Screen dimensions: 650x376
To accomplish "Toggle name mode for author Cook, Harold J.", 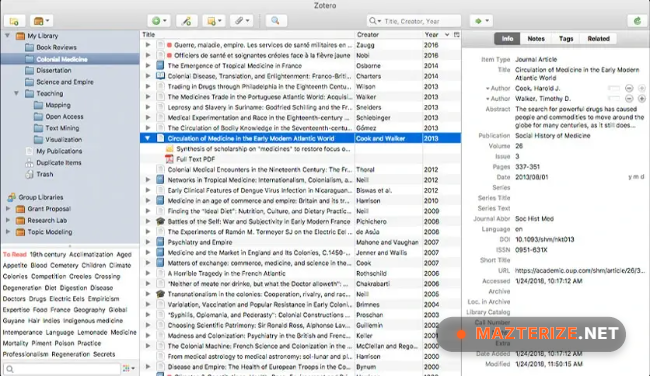I will coord(614,88).
